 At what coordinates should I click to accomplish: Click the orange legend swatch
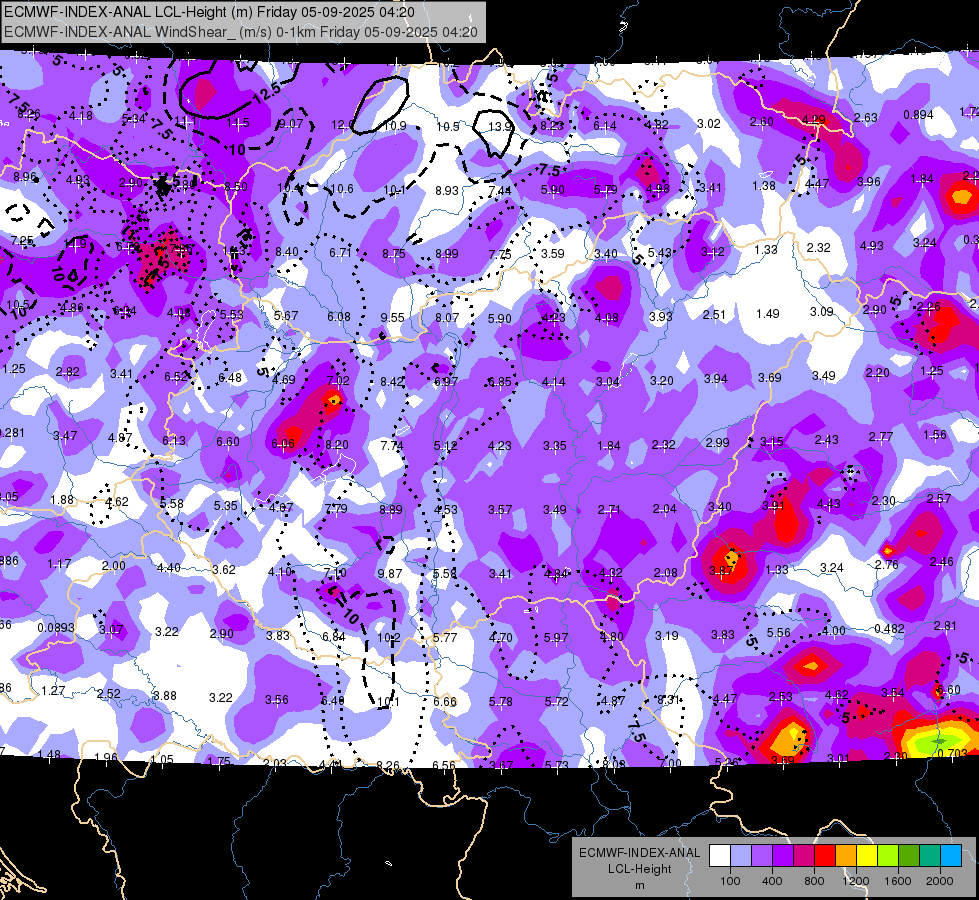pyautogui.click(x=846, y=856)
